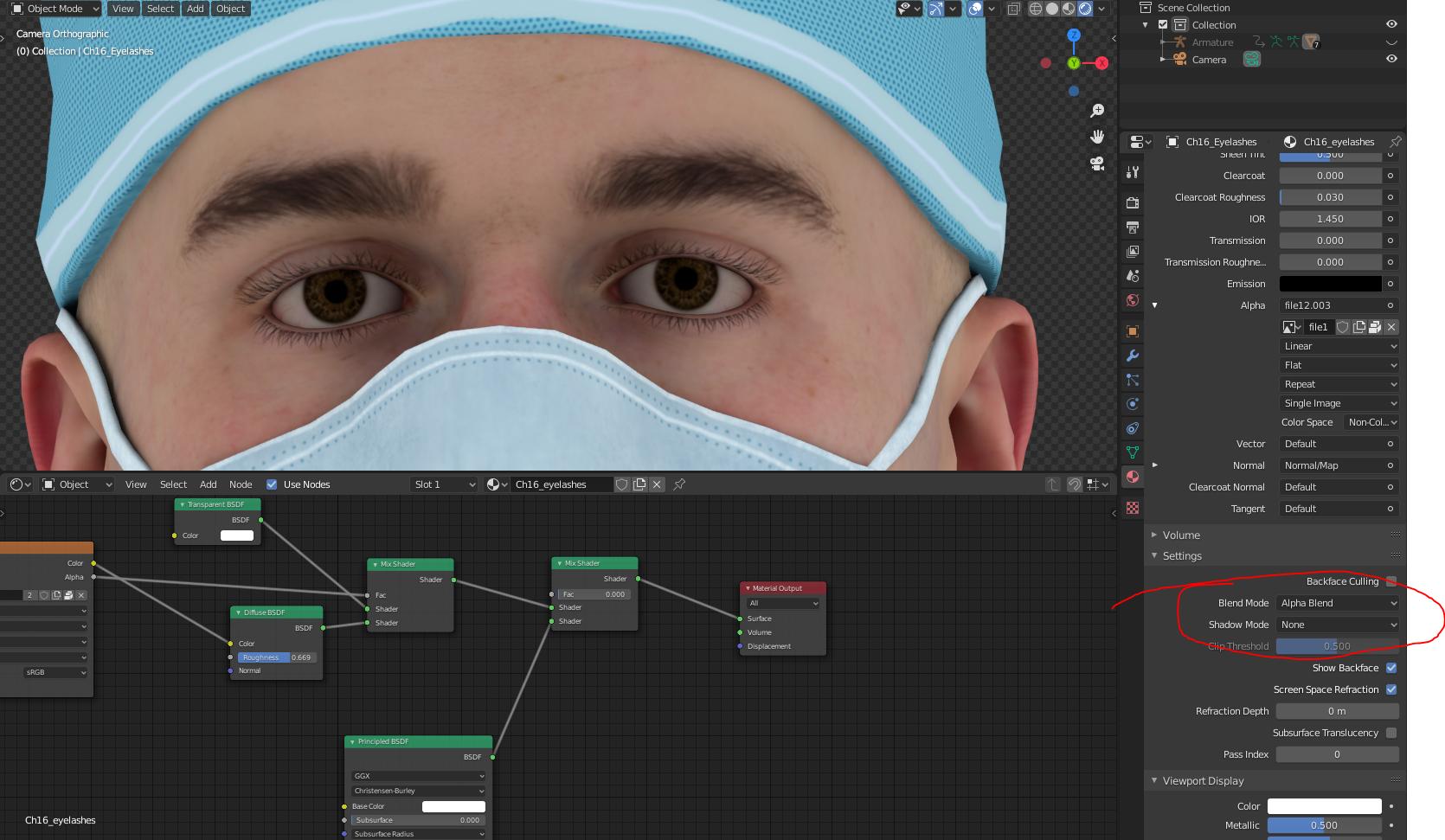1445x840 pixels.
Task: Hide Collection with its eye icon
Action: (1391, 25)
